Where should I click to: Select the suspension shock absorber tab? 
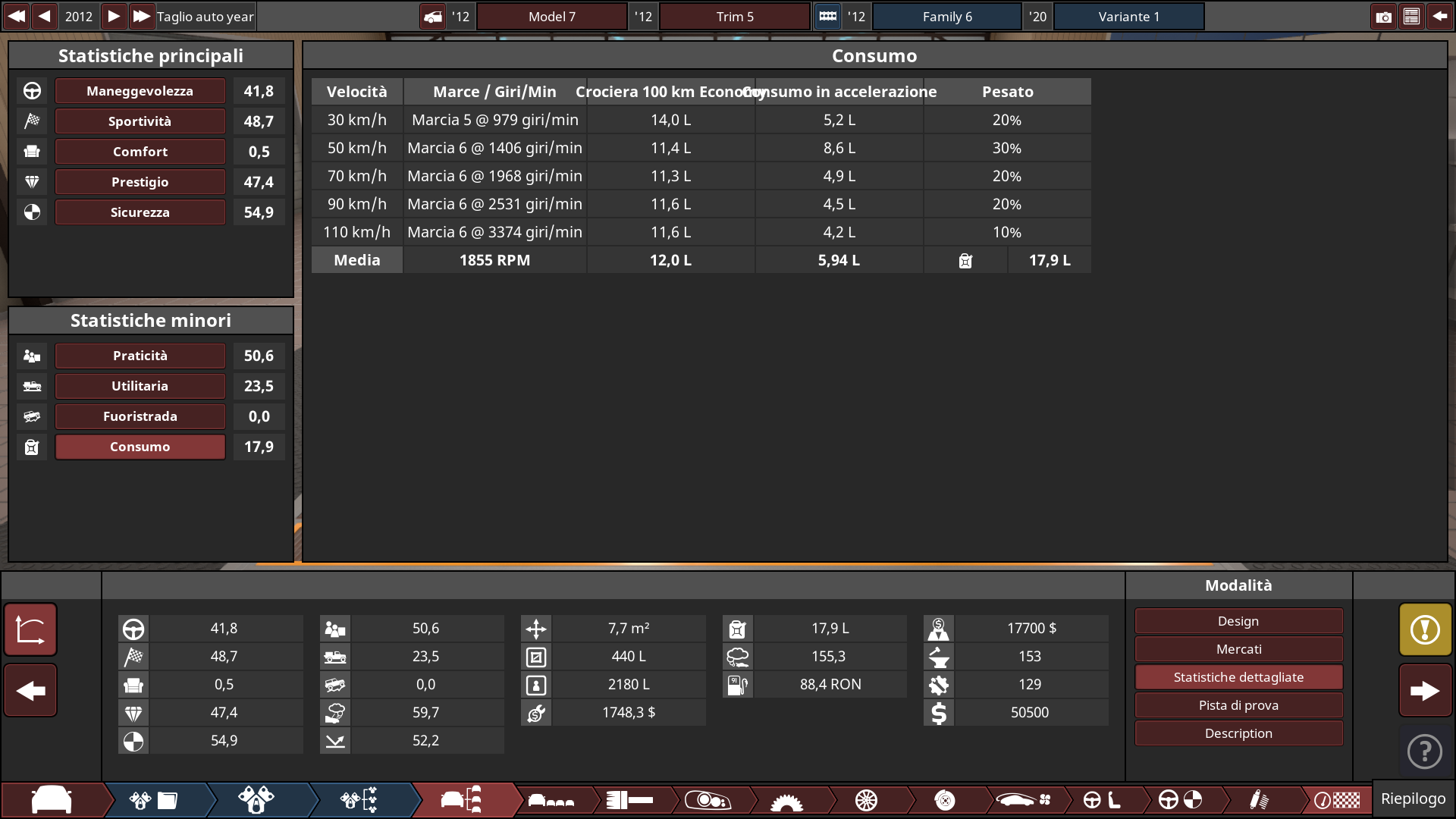point(1259,800)
